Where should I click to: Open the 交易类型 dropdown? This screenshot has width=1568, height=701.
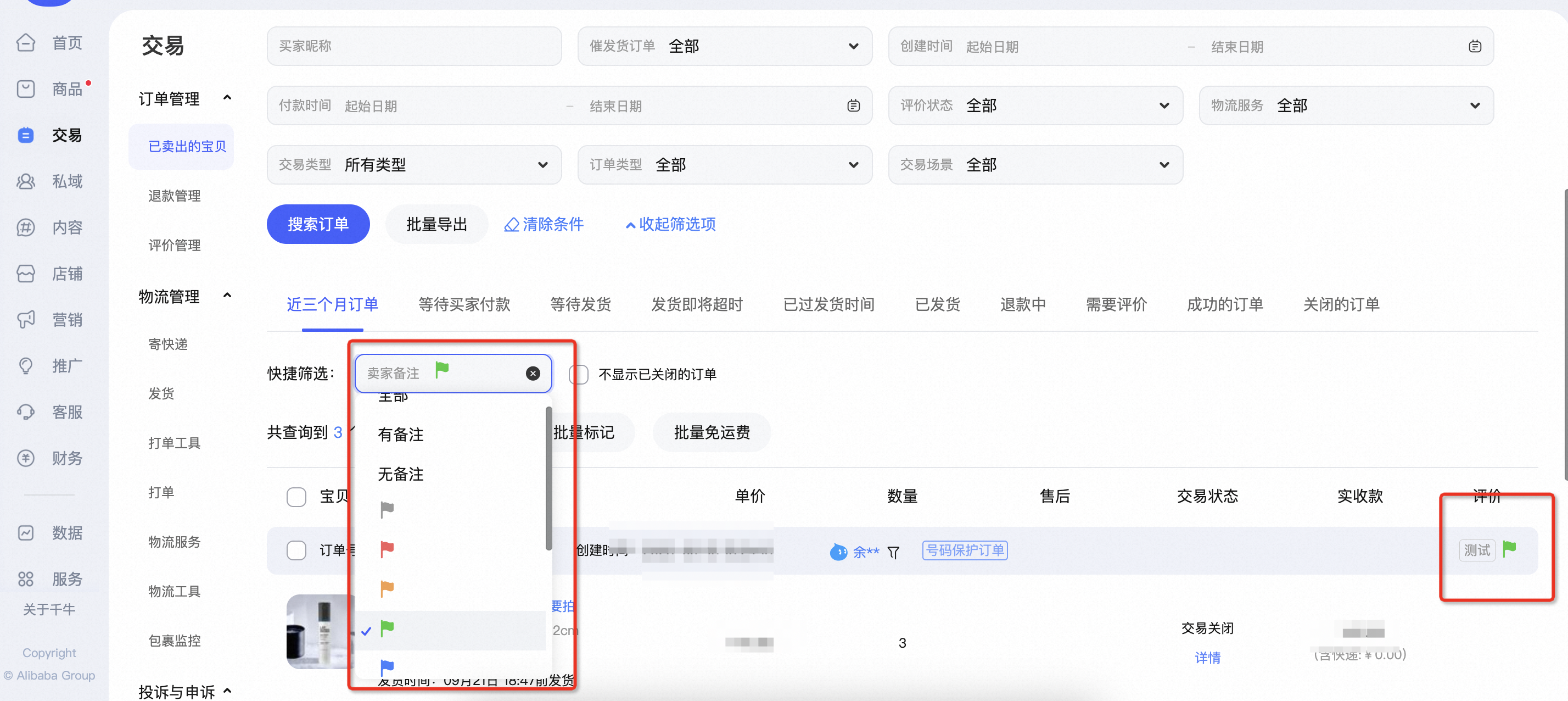pyautogui.click(x=414, y=165)
